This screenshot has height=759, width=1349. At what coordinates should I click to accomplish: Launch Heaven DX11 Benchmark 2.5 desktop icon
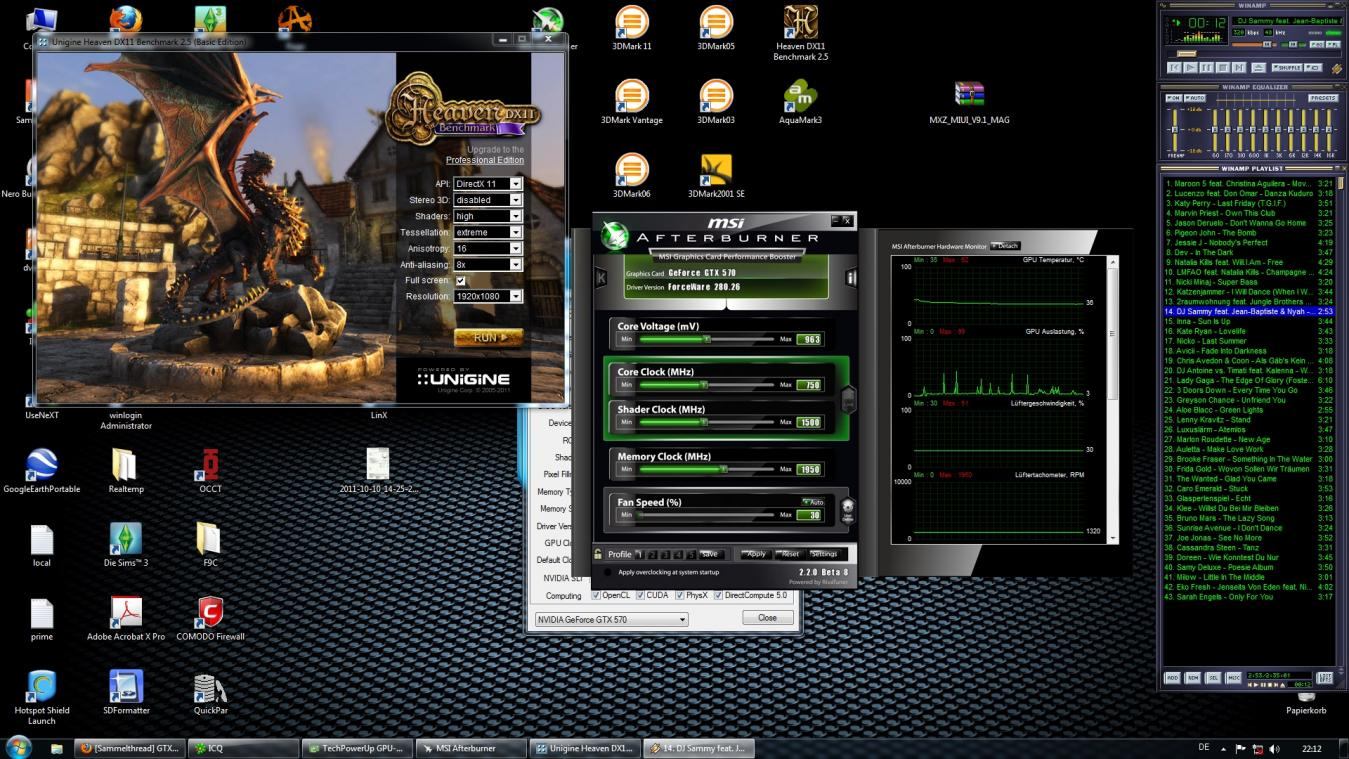point(800,32)
